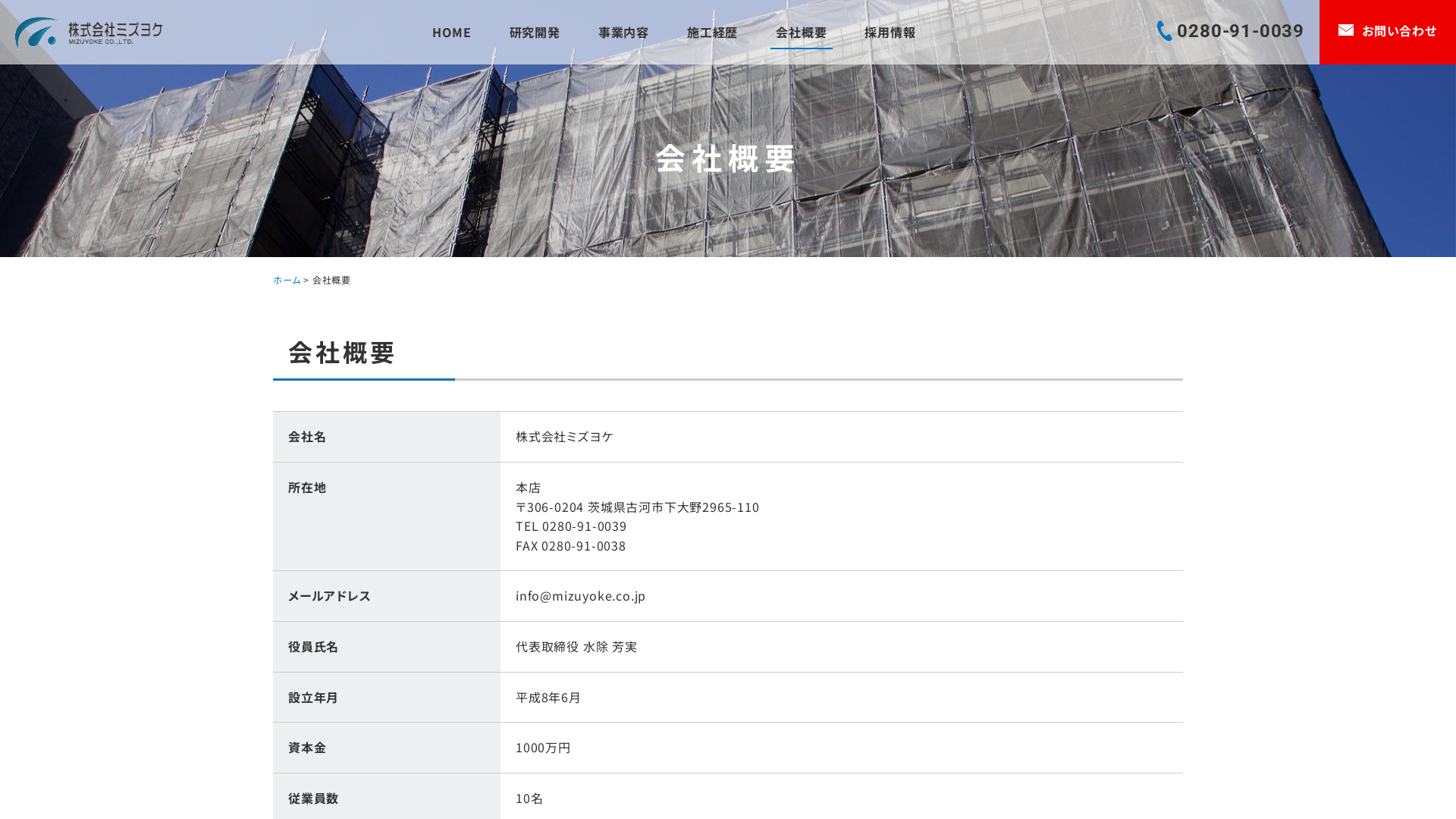Click the 会社概要 section heading

tap(342, 353)
